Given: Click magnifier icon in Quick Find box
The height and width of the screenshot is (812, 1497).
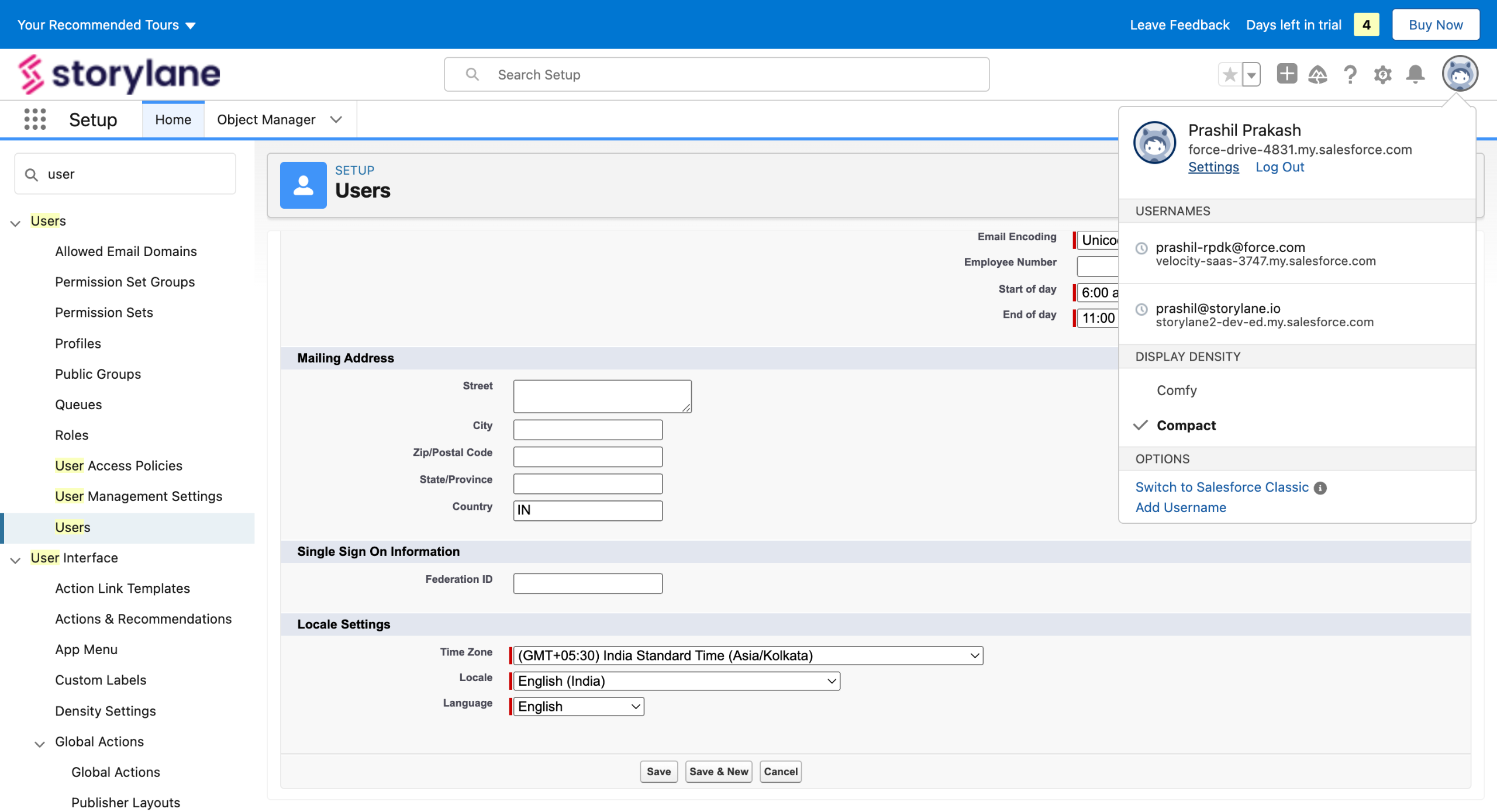Looking at the screenshot, I should coord(32,175).
